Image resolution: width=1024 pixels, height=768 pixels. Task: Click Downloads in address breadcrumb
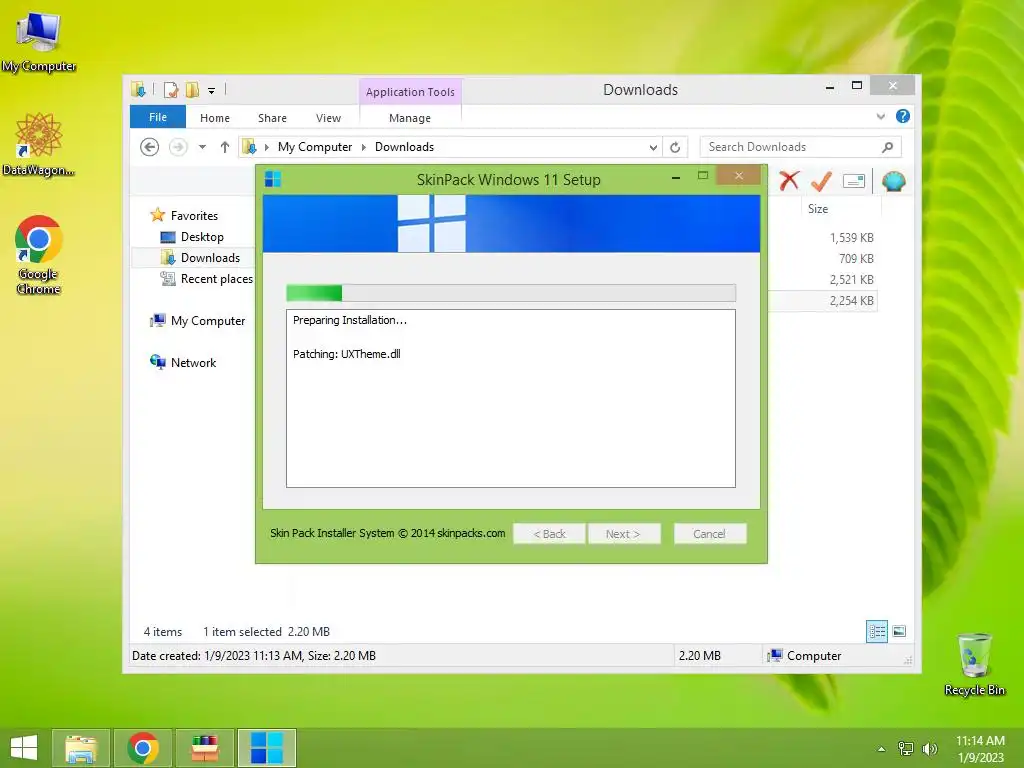click(x=404, y=147)
